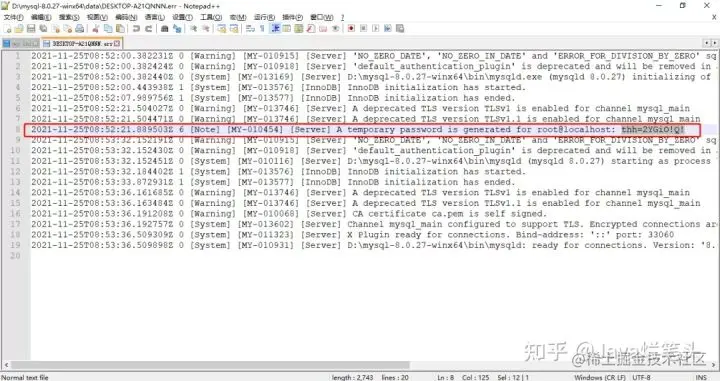Open the 文件(F) menu
720x381 pixels.
(13, 17)
